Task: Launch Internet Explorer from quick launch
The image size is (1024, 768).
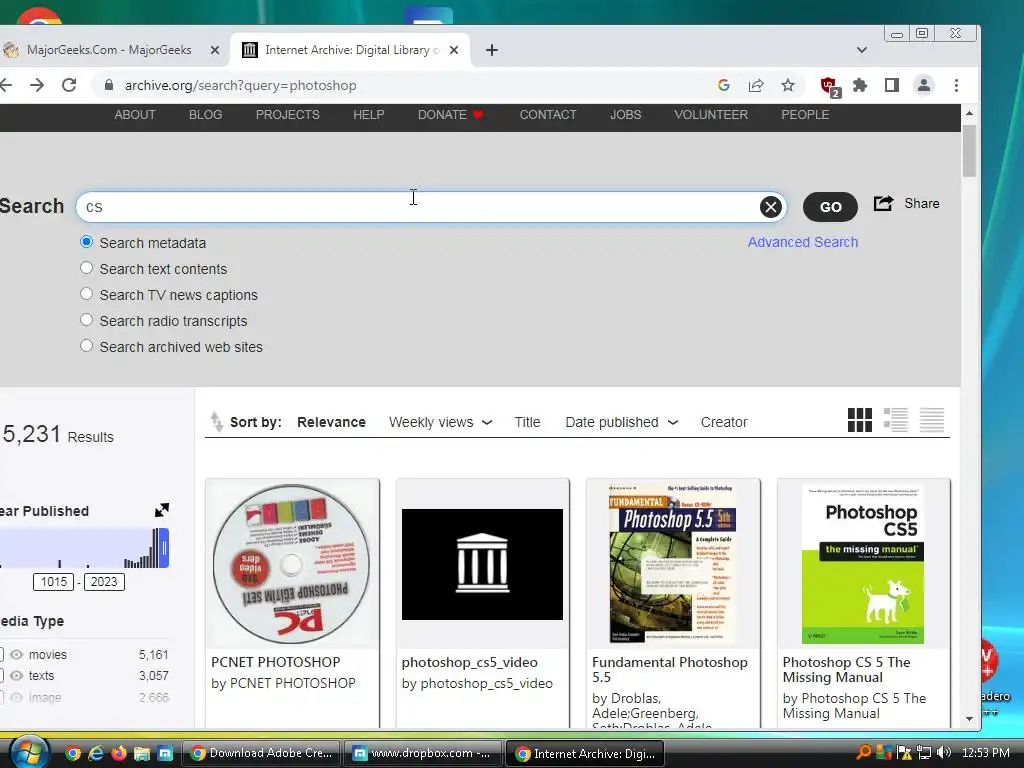Action: tap(96, 754)
